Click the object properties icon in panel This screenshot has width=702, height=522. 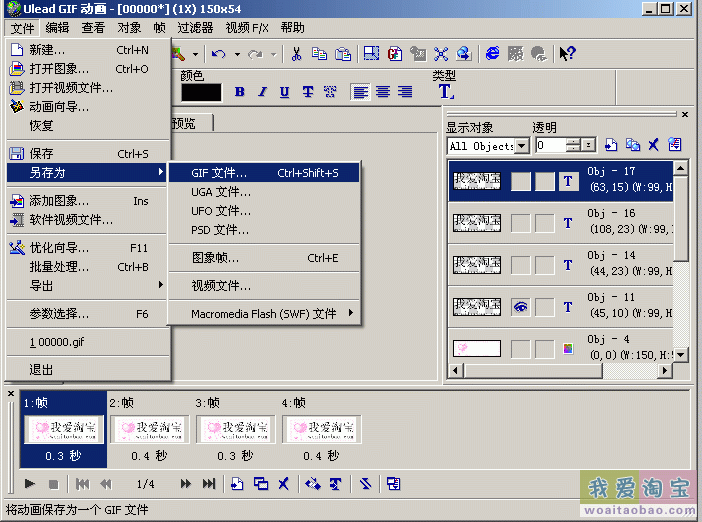tap(674, 145)
